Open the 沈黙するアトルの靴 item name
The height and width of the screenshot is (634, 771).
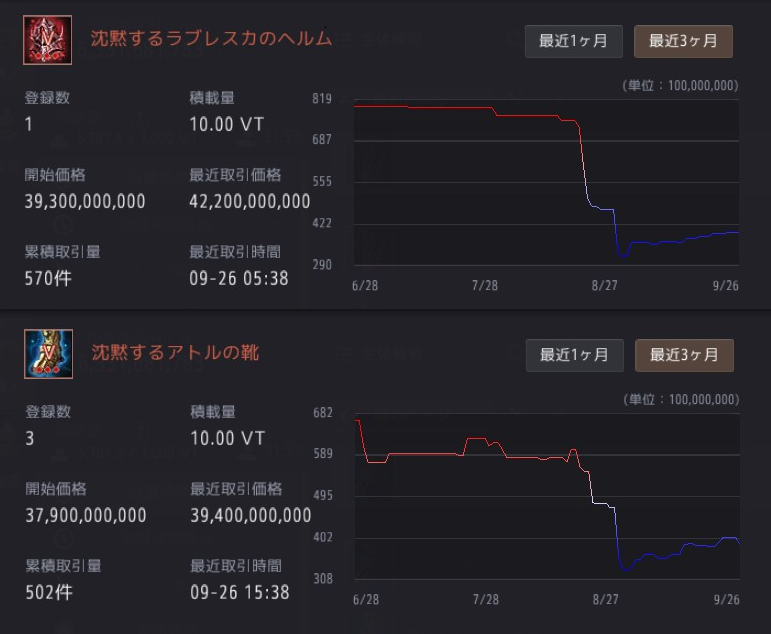point(175,353)
